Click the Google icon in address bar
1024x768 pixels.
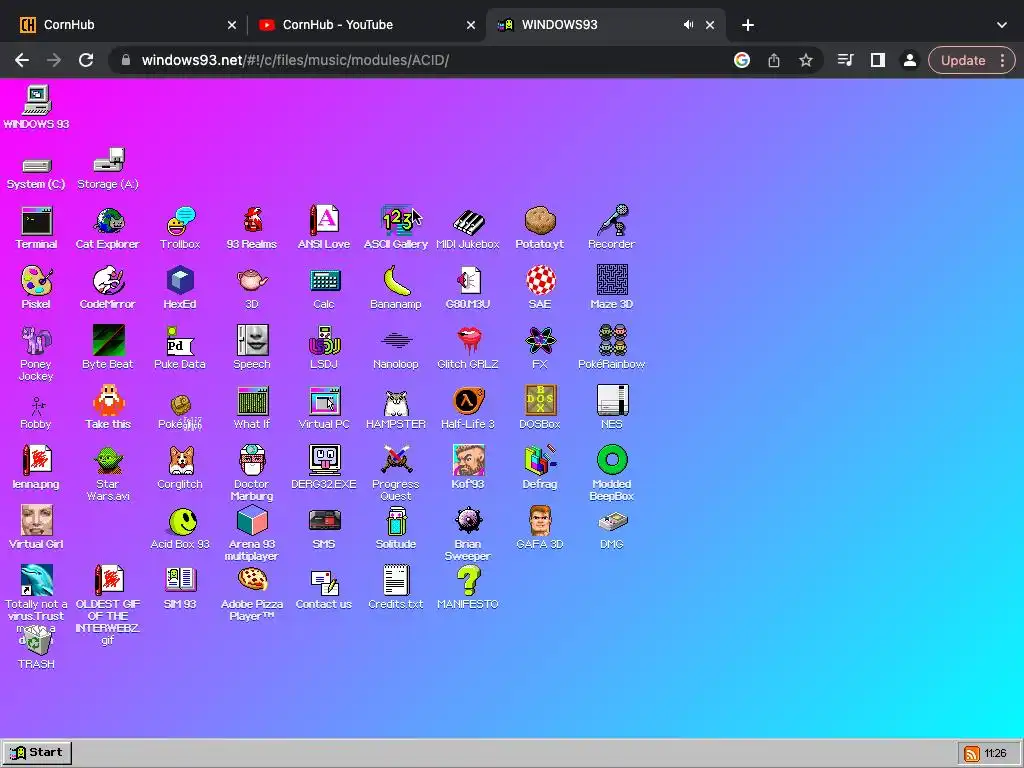pyautogui.click(x=742, y=60)
